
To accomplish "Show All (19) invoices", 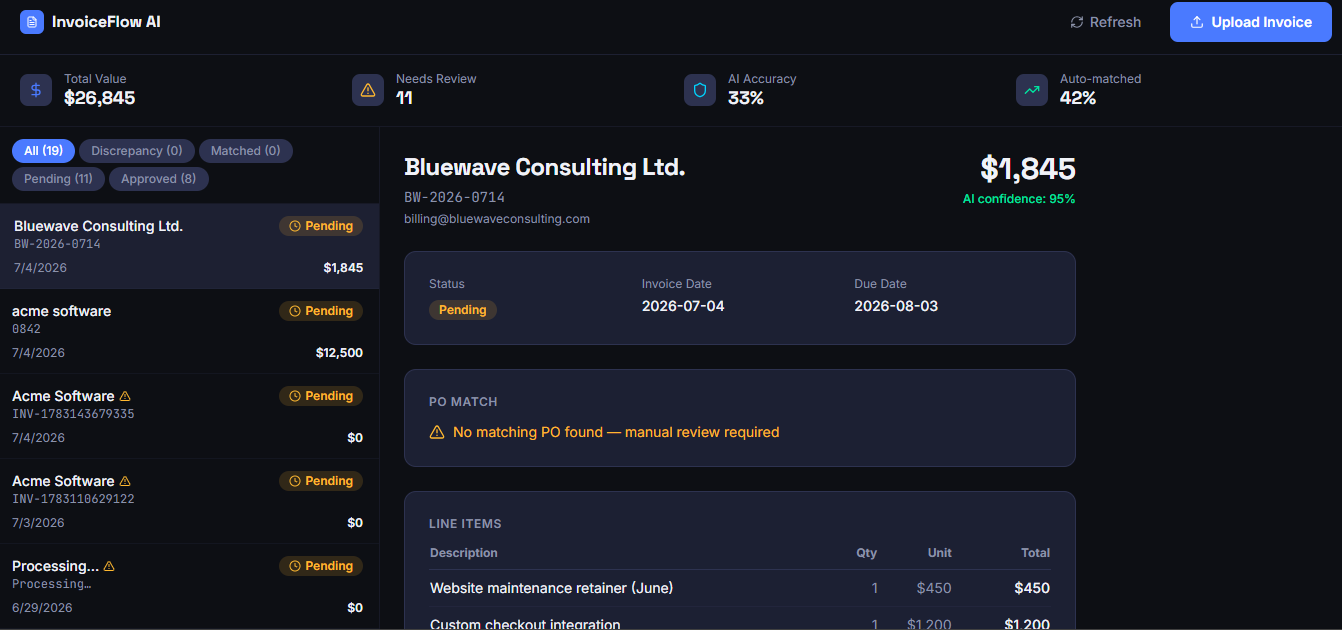I will [43, 151].
